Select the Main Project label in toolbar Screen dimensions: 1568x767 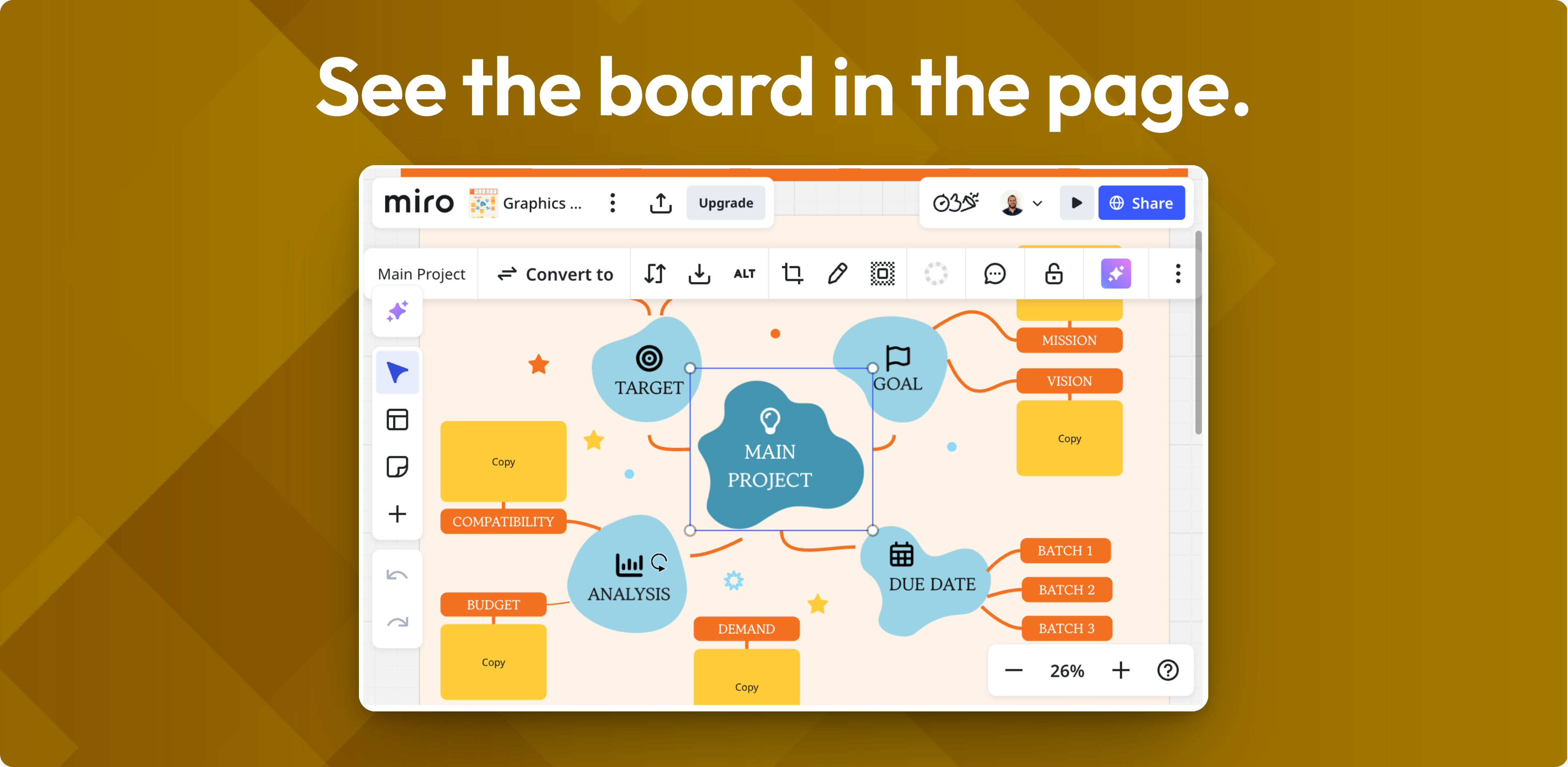coord(421,274)
